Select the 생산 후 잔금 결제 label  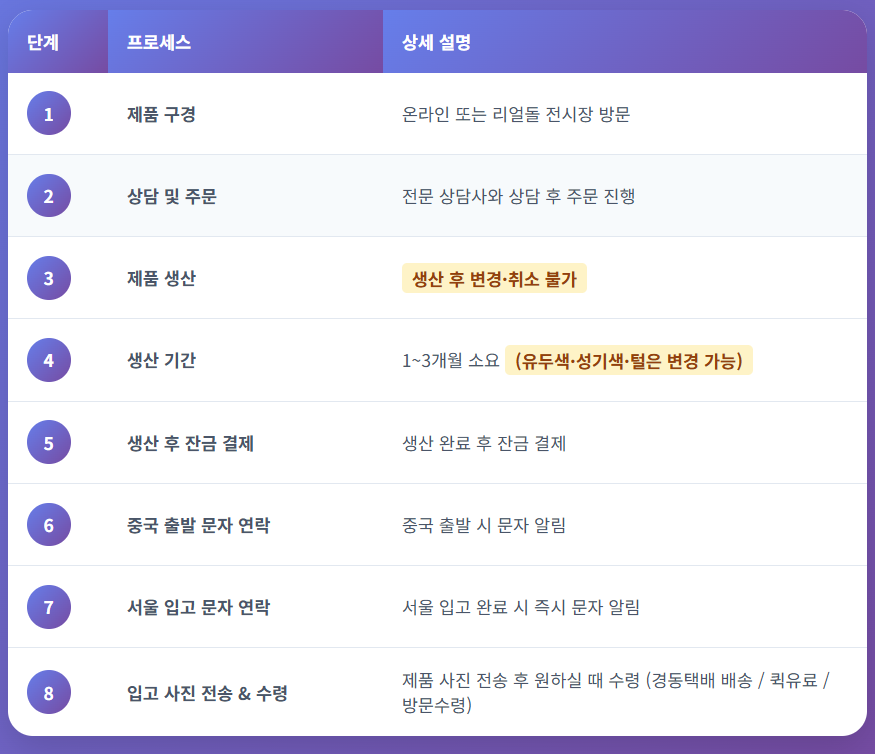tap(190, 443)
